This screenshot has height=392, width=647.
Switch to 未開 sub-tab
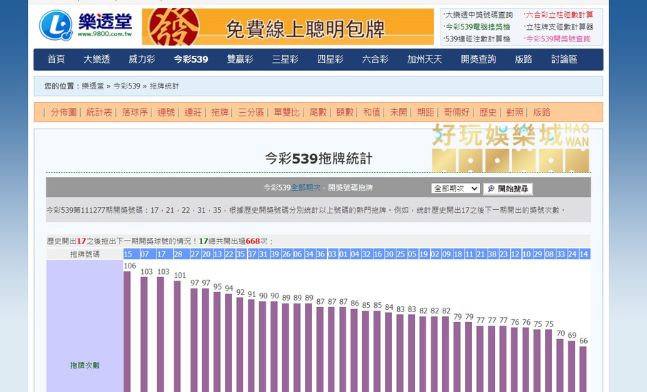click(x=398, y=112)
